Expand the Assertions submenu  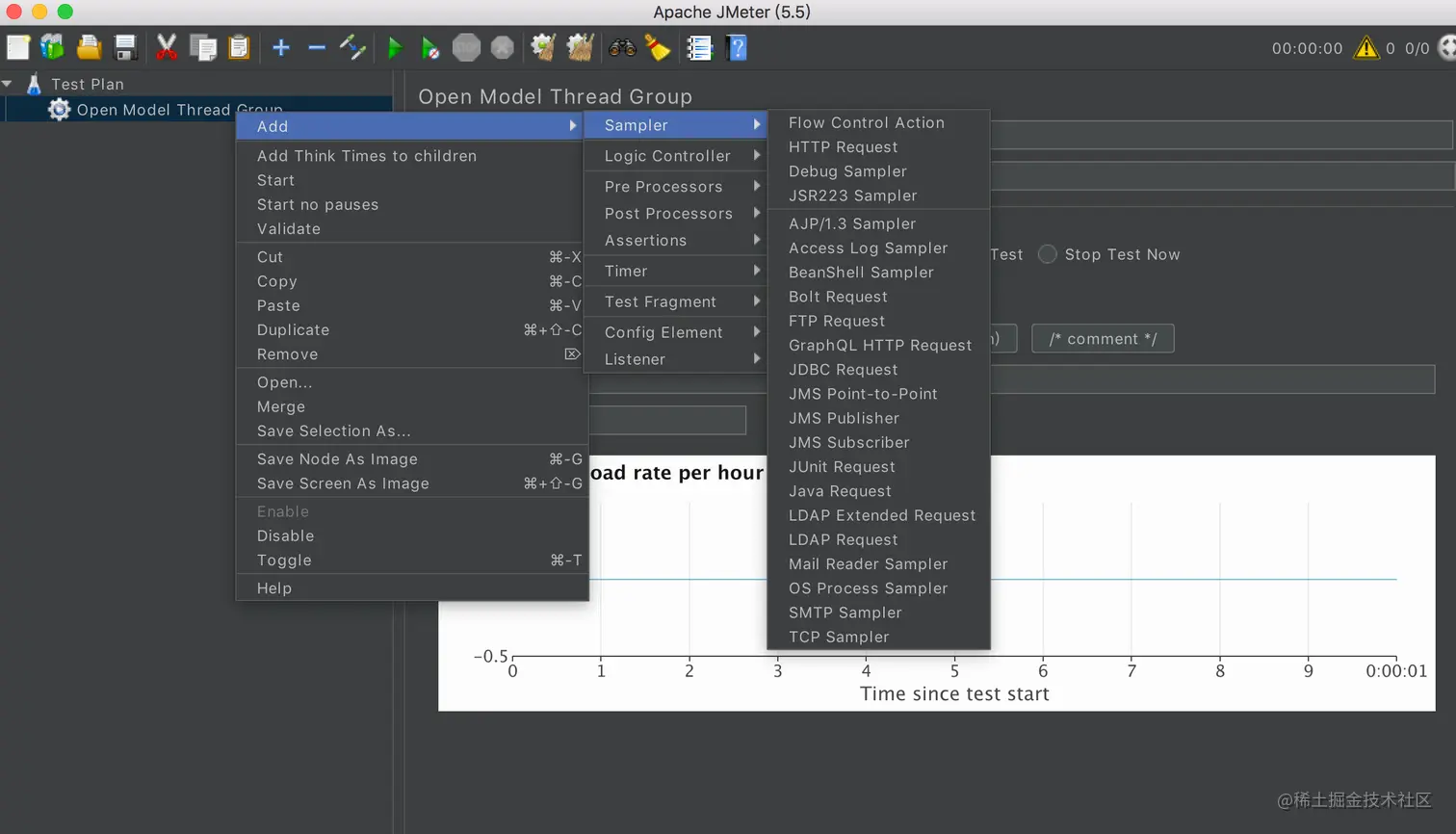coord(677,241)
